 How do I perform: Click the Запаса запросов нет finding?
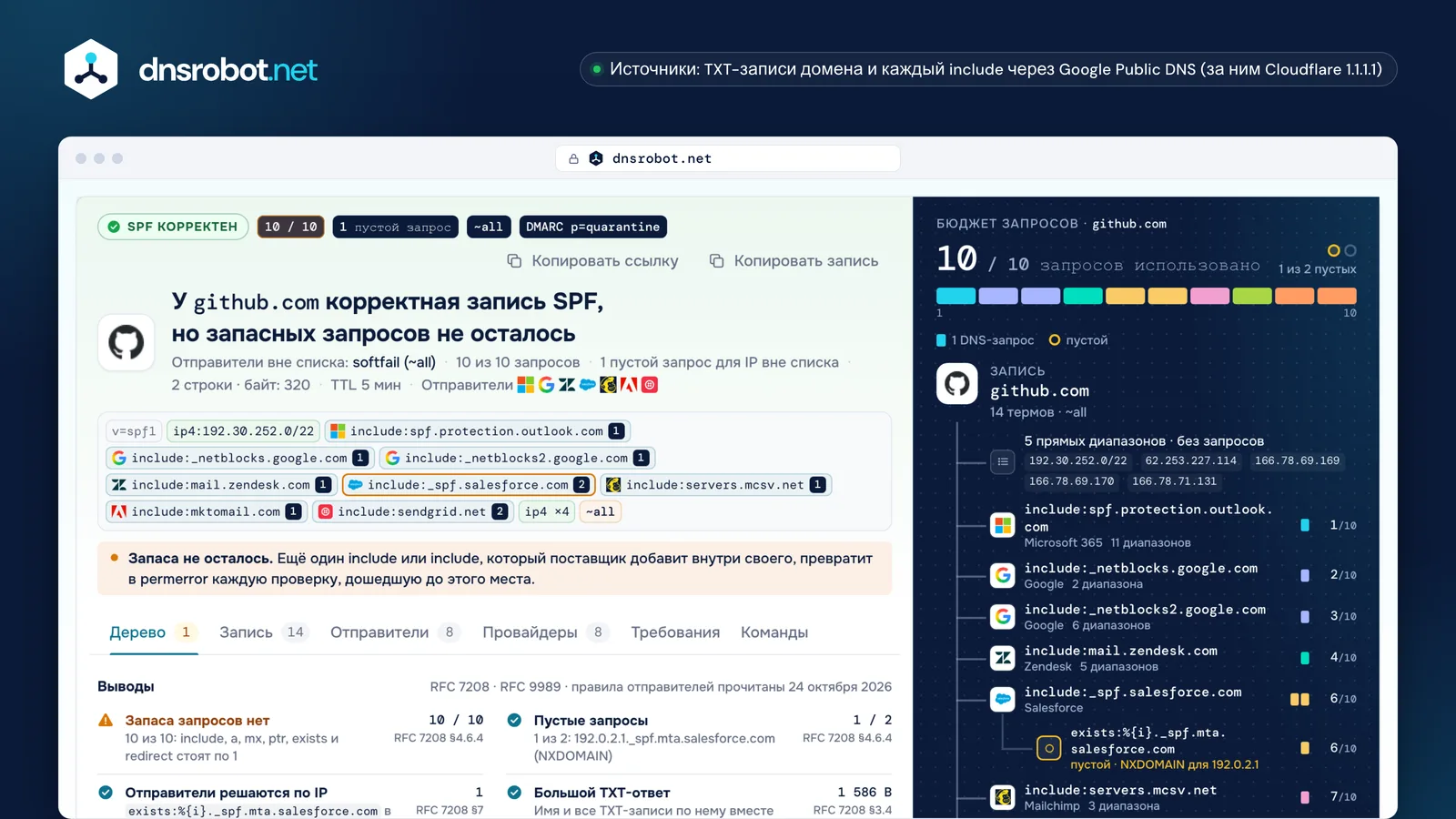click(290, 737)
